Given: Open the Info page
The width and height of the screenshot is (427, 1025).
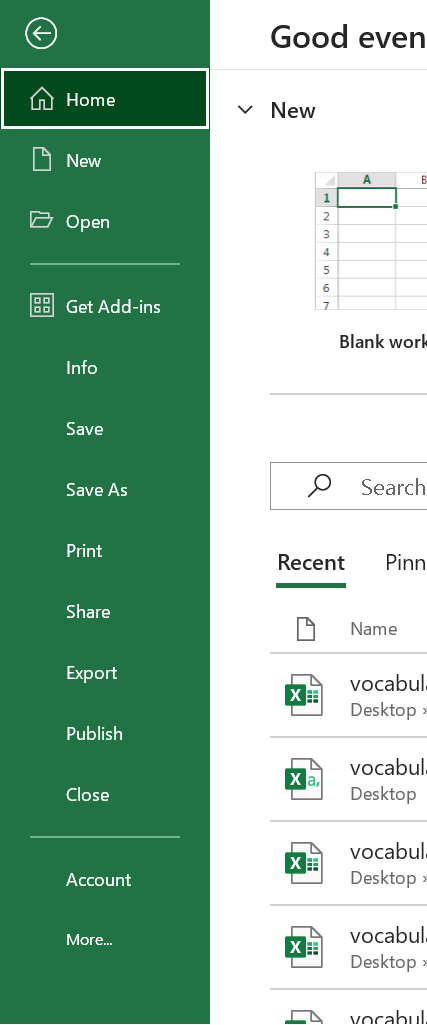Looking at the screenshot, I should [x=105, y=367].
